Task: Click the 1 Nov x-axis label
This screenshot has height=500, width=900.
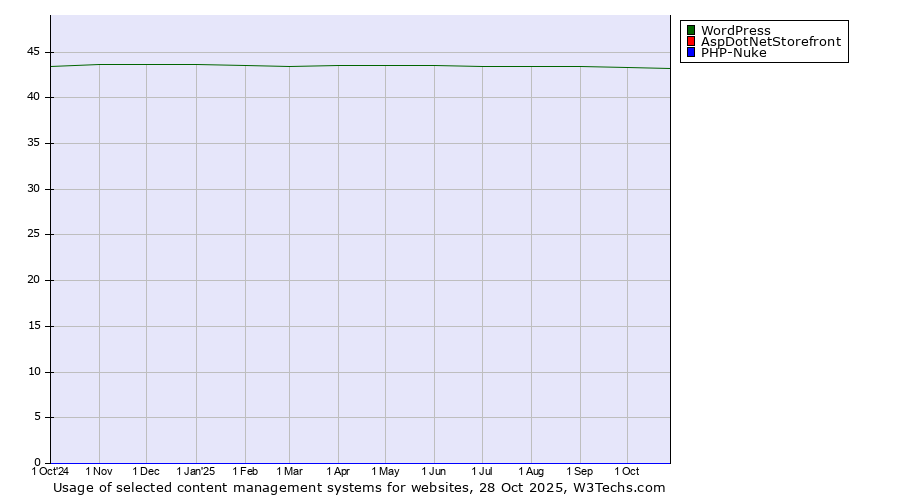Action: [99, 471]
